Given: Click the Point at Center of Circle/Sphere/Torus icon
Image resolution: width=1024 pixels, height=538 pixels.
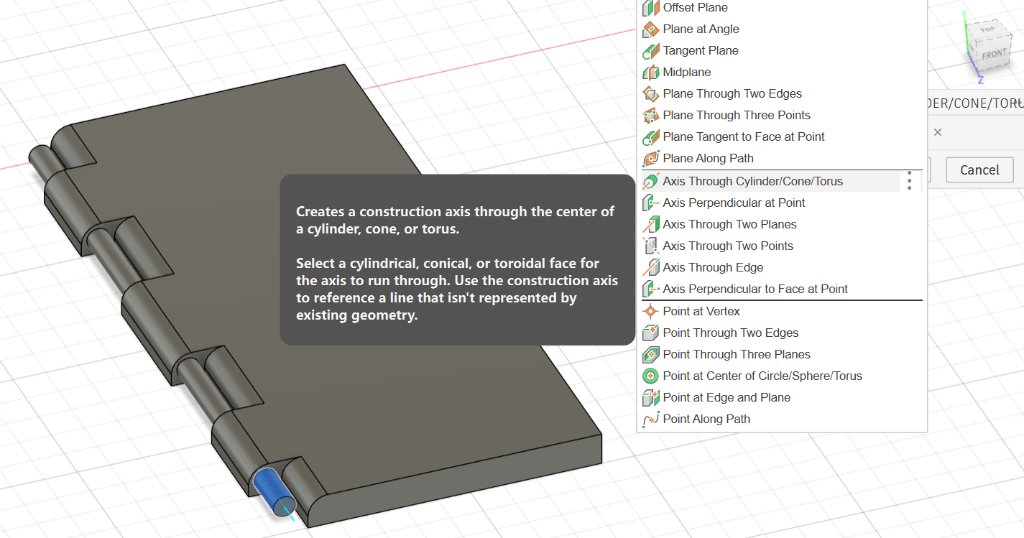Looking at the screenshot, I should 651,376.
